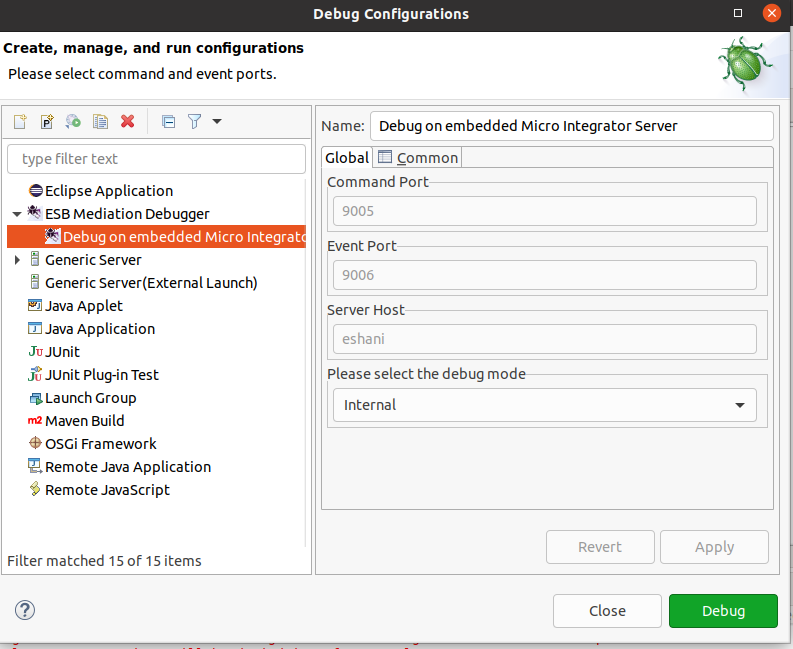This screenshot has height=649, width=793.
Task: Select the Generic Server entry
Action: (93, 260)
